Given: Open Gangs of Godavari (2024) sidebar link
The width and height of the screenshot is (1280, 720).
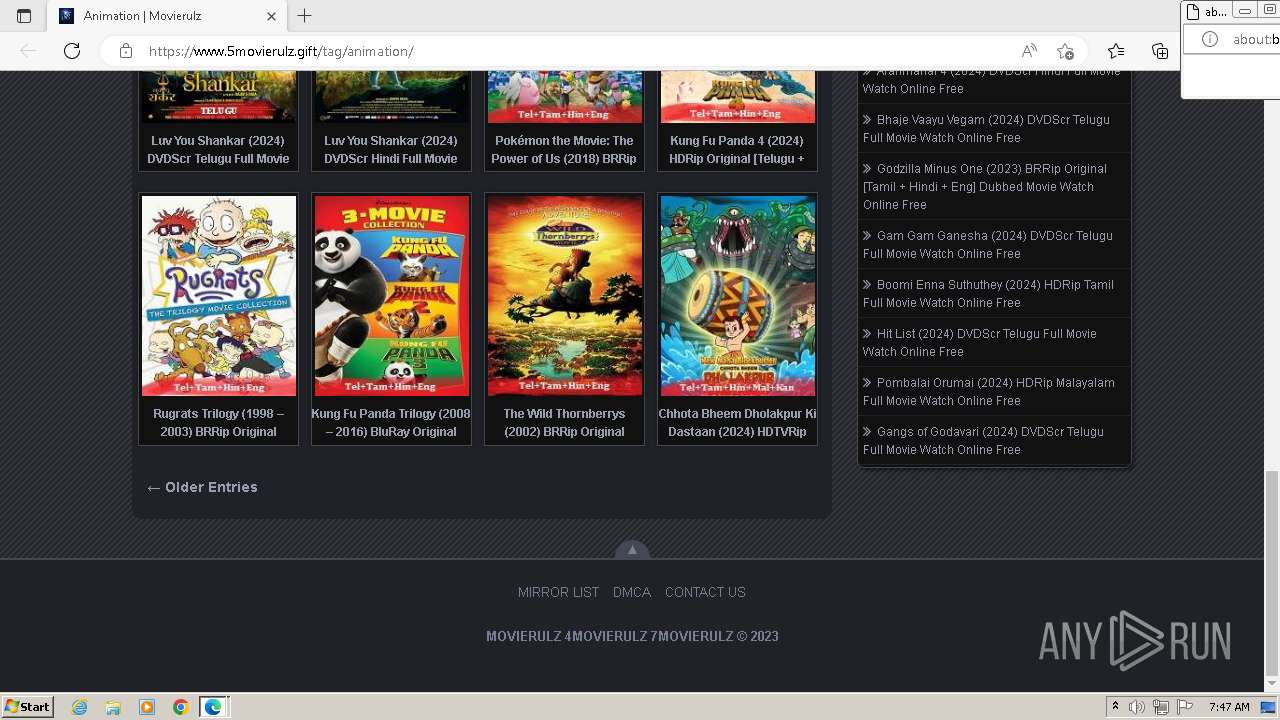Looking at the screenshot, I should (x=983, y=440).
